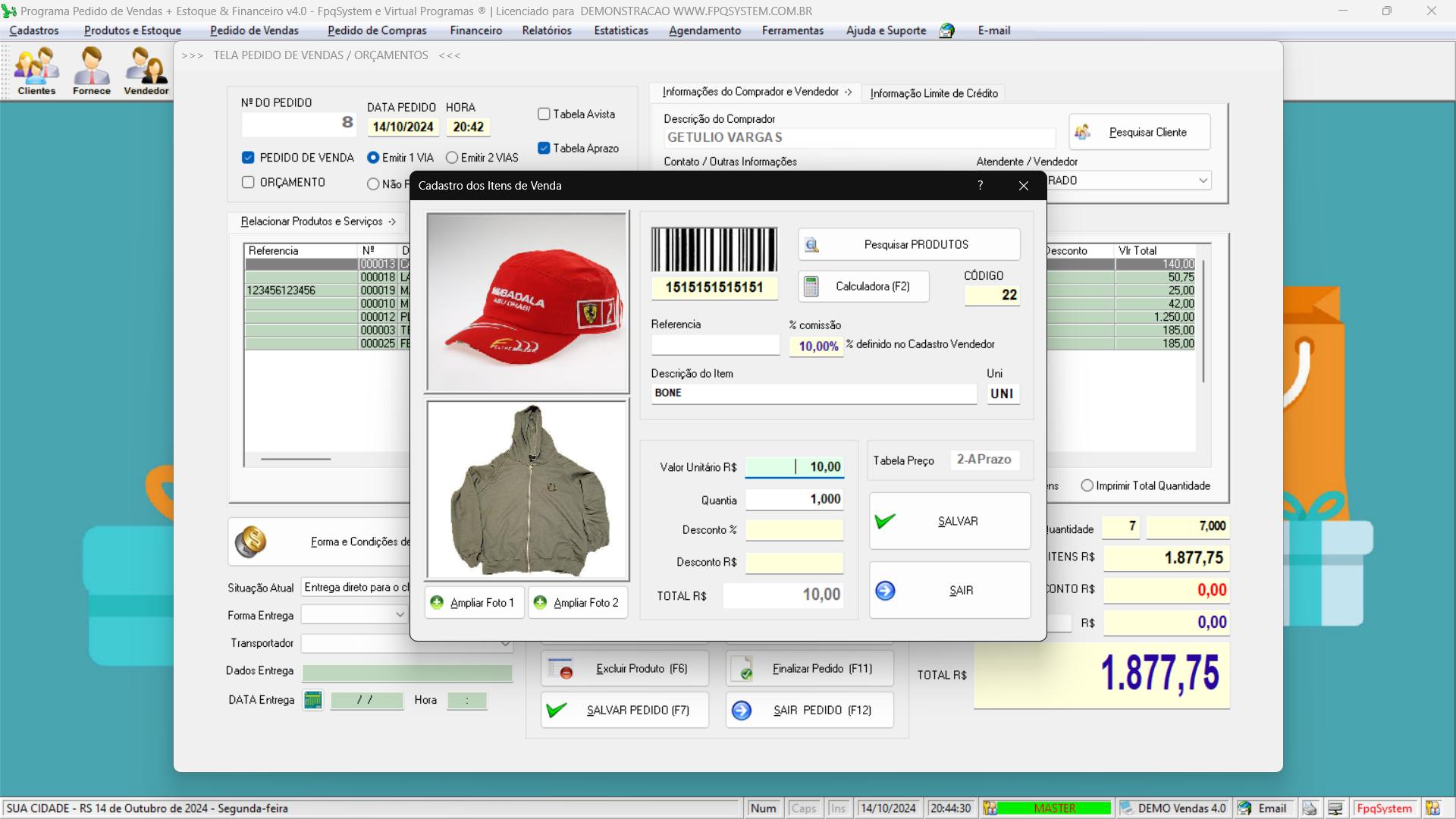The height and width of the screenshot is (819, 1456).
Task: Click the user icon left of MASTER
Action: 990,808
